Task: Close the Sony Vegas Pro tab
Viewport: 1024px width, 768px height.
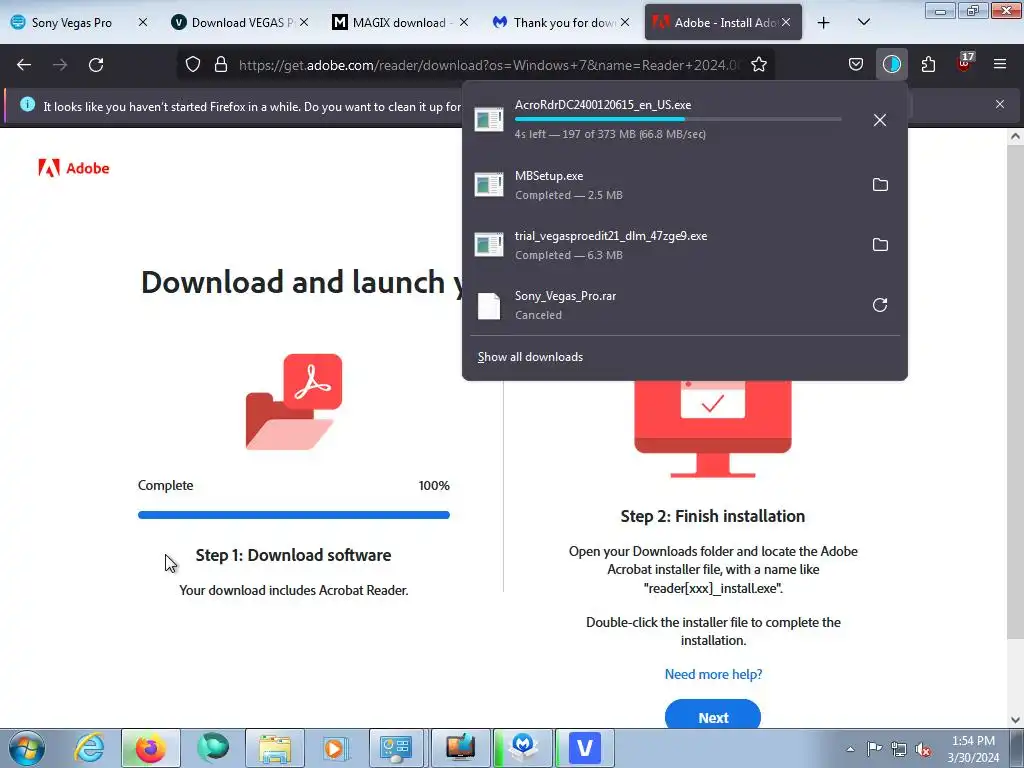Action: [x=143, y=23]
